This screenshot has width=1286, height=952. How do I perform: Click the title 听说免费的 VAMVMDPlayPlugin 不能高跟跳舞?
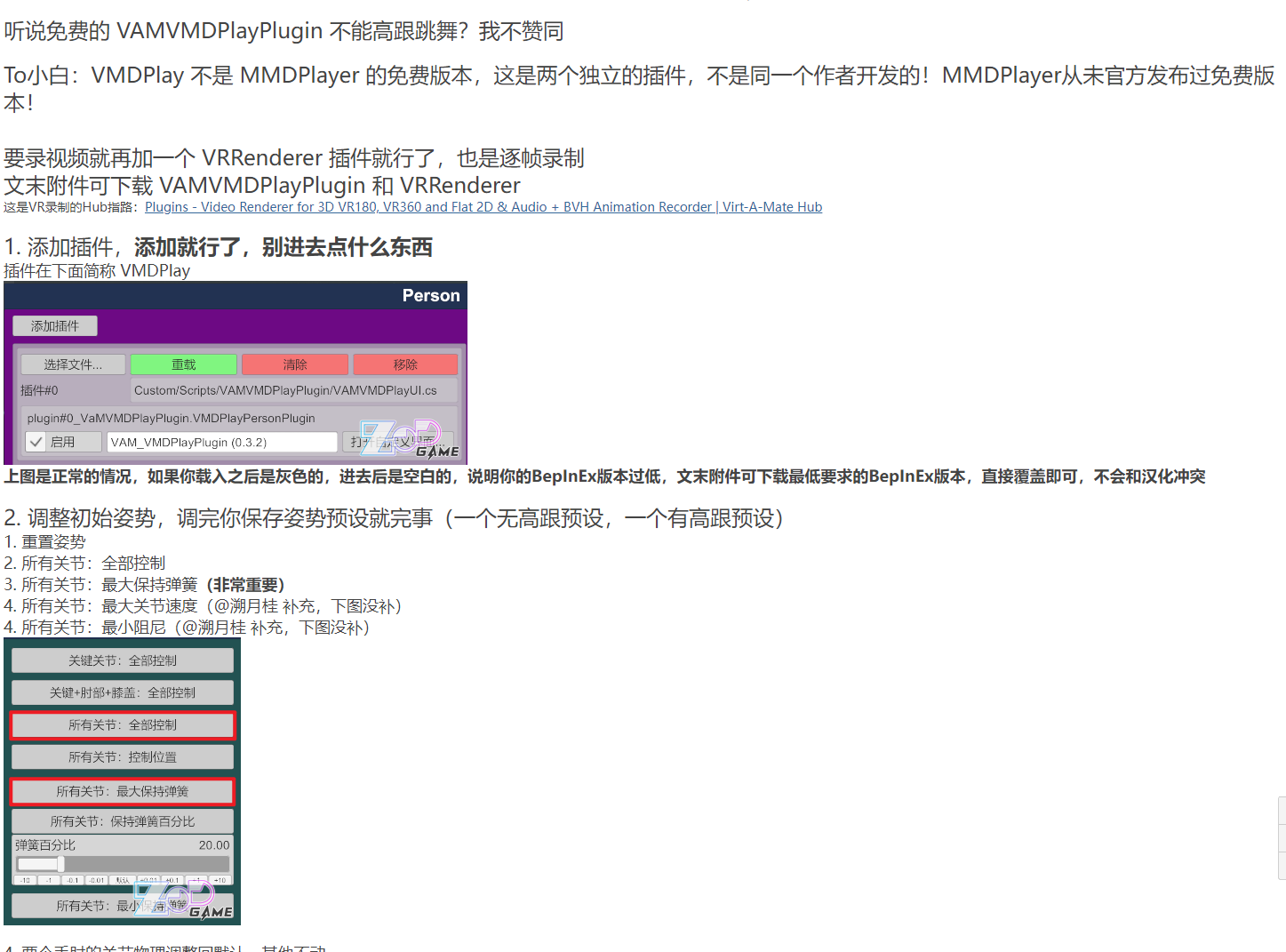(x=284, y=32)
